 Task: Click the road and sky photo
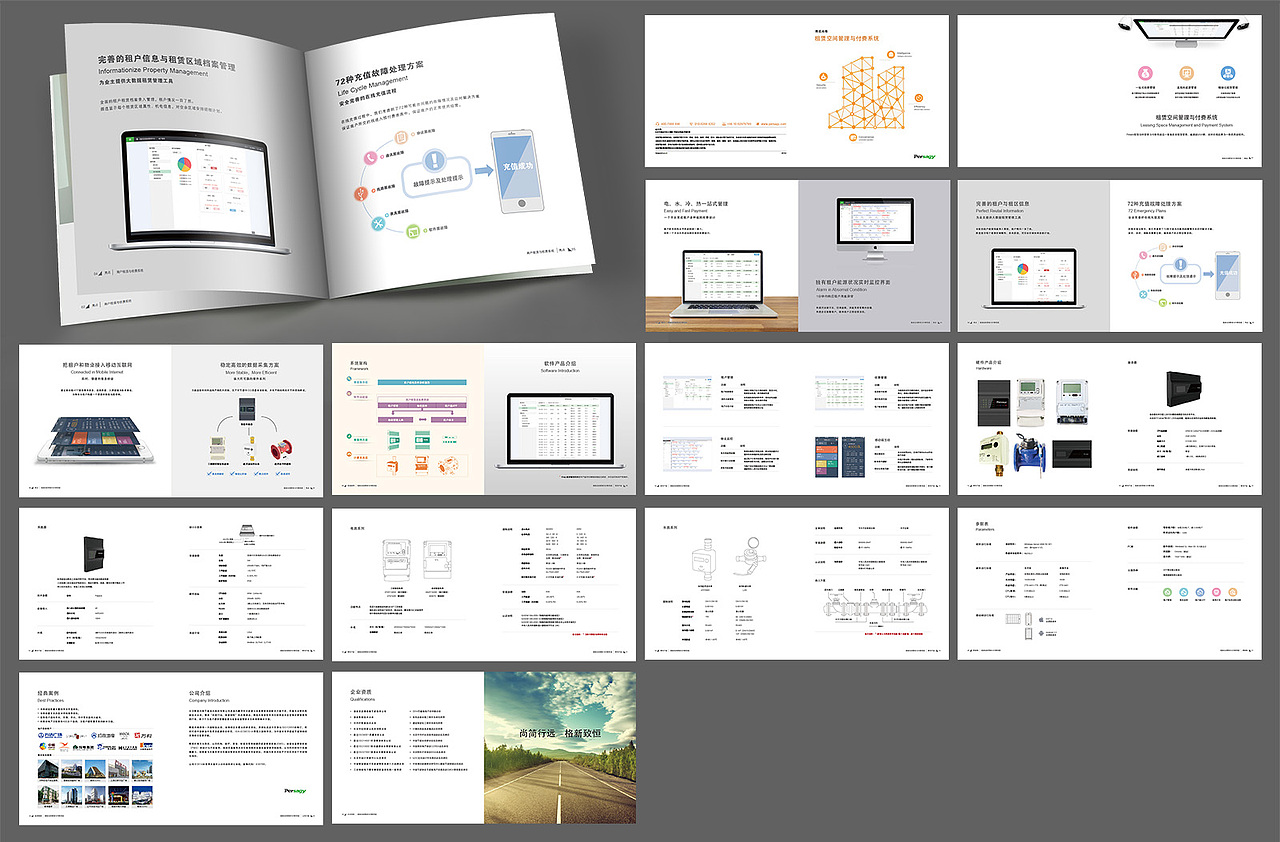pos(560,748)
